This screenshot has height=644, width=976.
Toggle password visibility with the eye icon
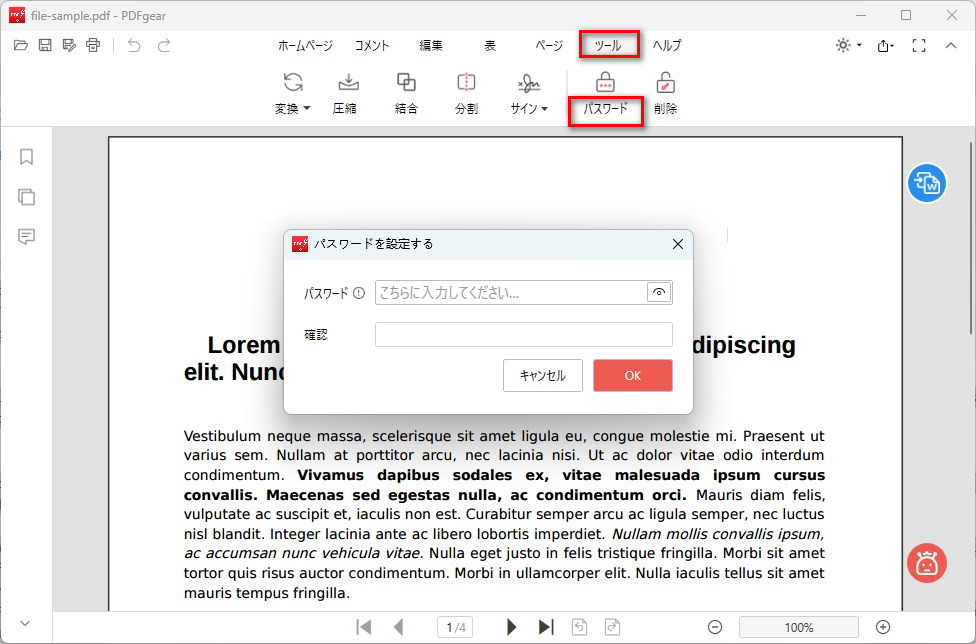tap(659, 293)
